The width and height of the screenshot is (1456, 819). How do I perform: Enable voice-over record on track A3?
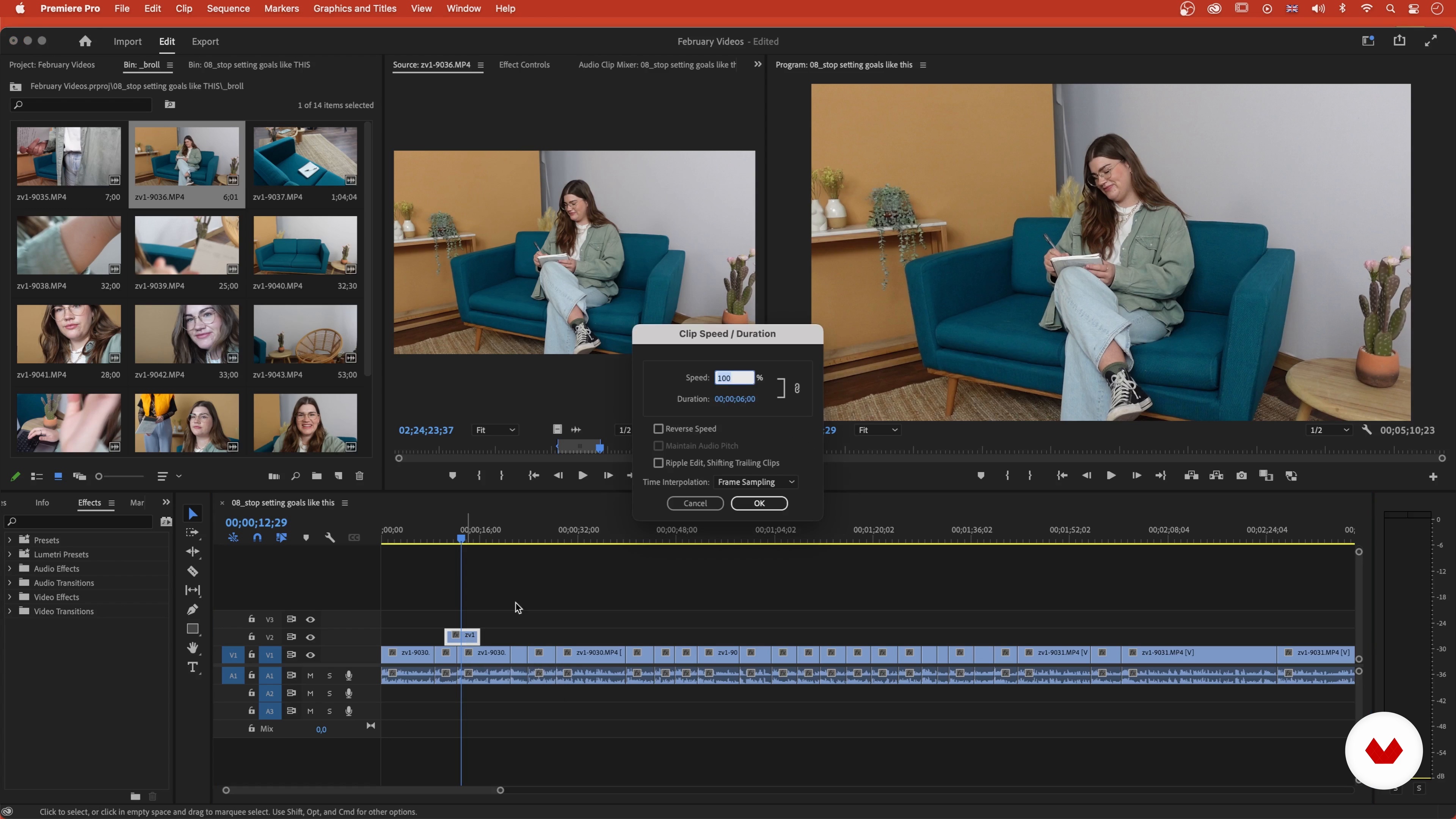pos(349,711)
